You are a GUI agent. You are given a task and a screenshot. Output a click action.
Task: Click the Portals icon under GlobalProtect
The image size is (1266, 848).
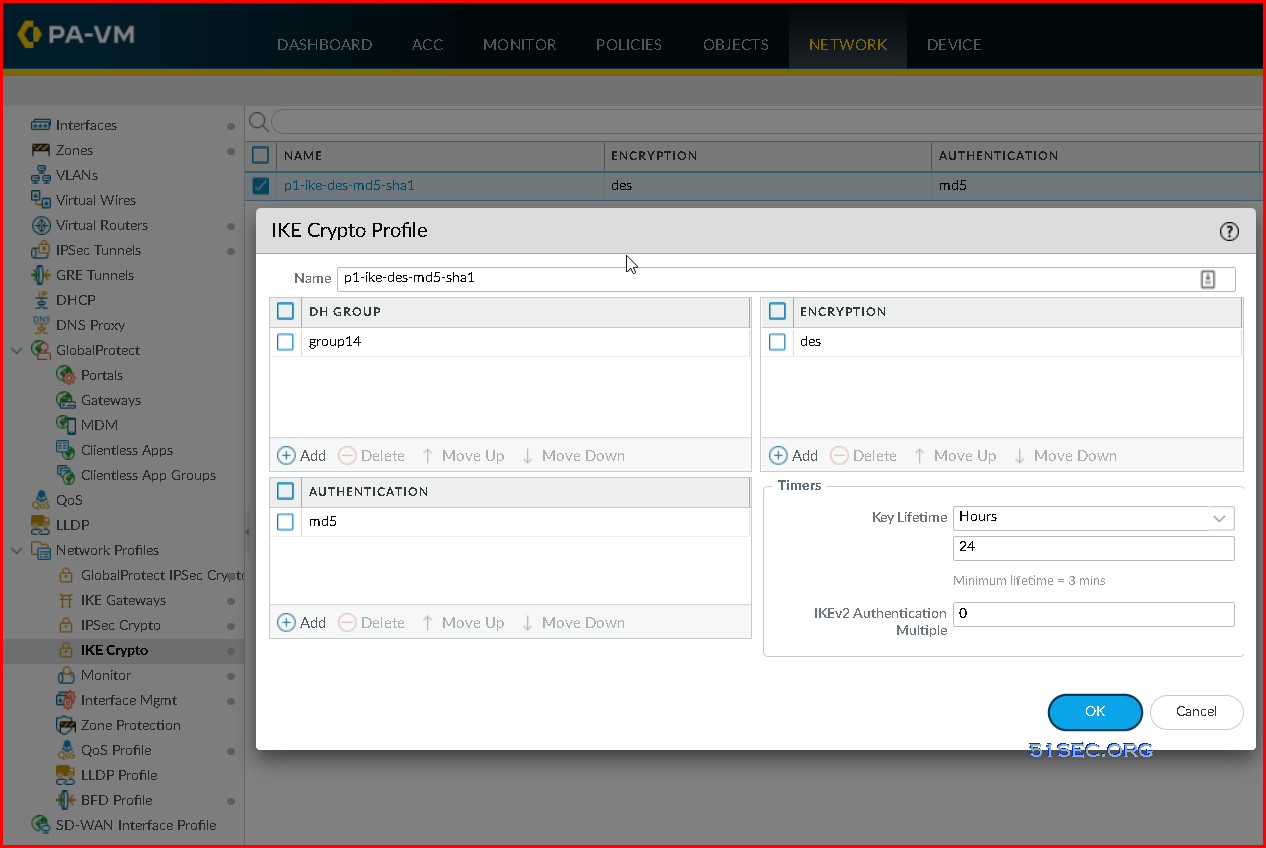(x=66, y=375)
